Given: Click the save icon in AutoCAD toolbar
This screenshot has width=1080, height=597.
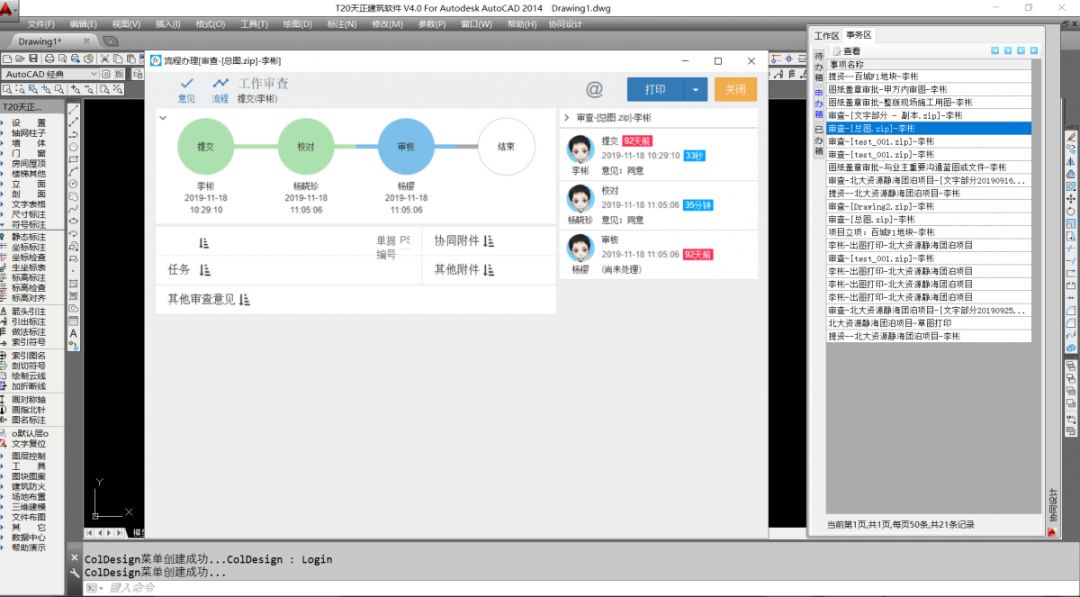Looking at the screenshot, I should (x=33, y=58).
